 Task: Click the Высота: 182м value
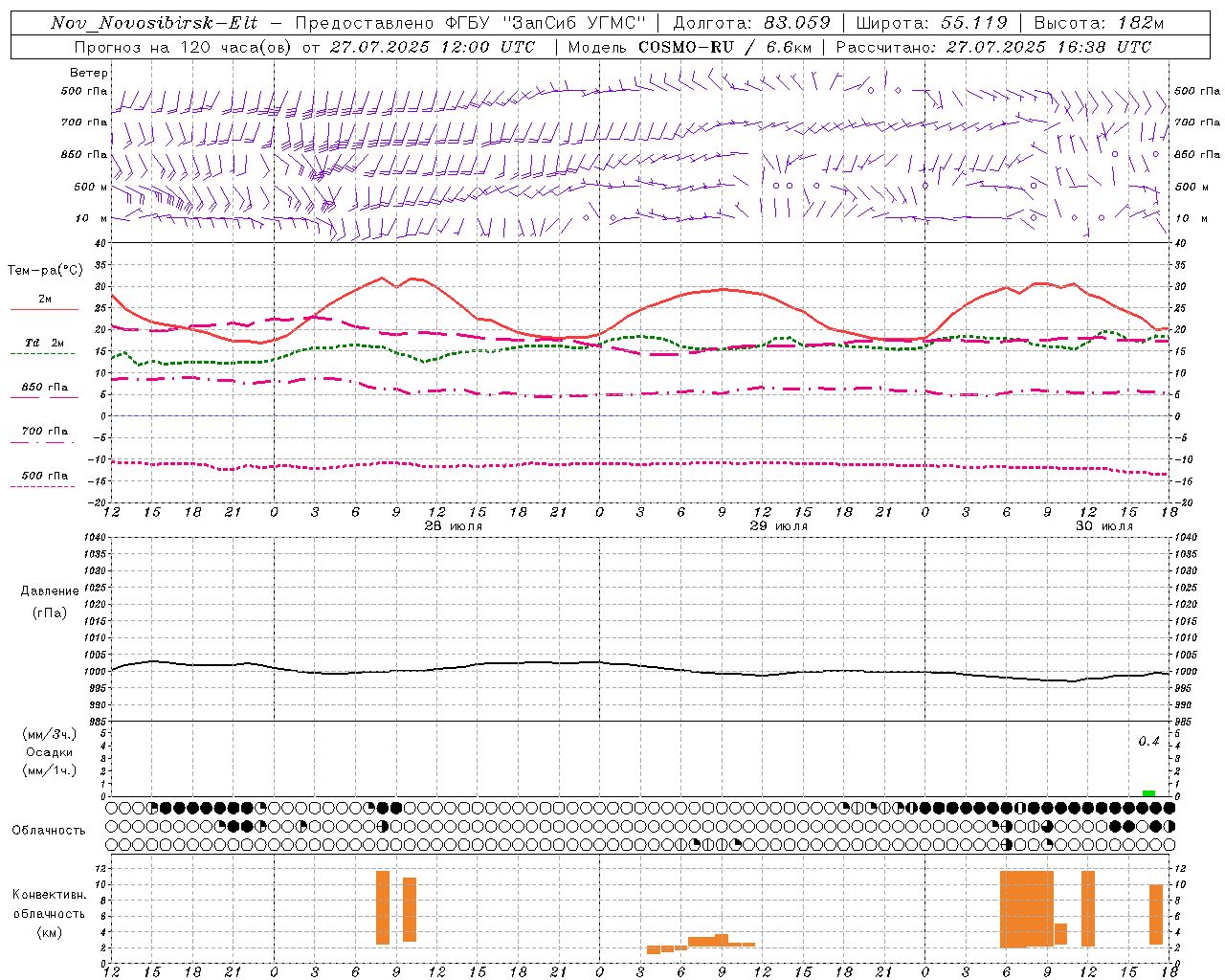1099,23
